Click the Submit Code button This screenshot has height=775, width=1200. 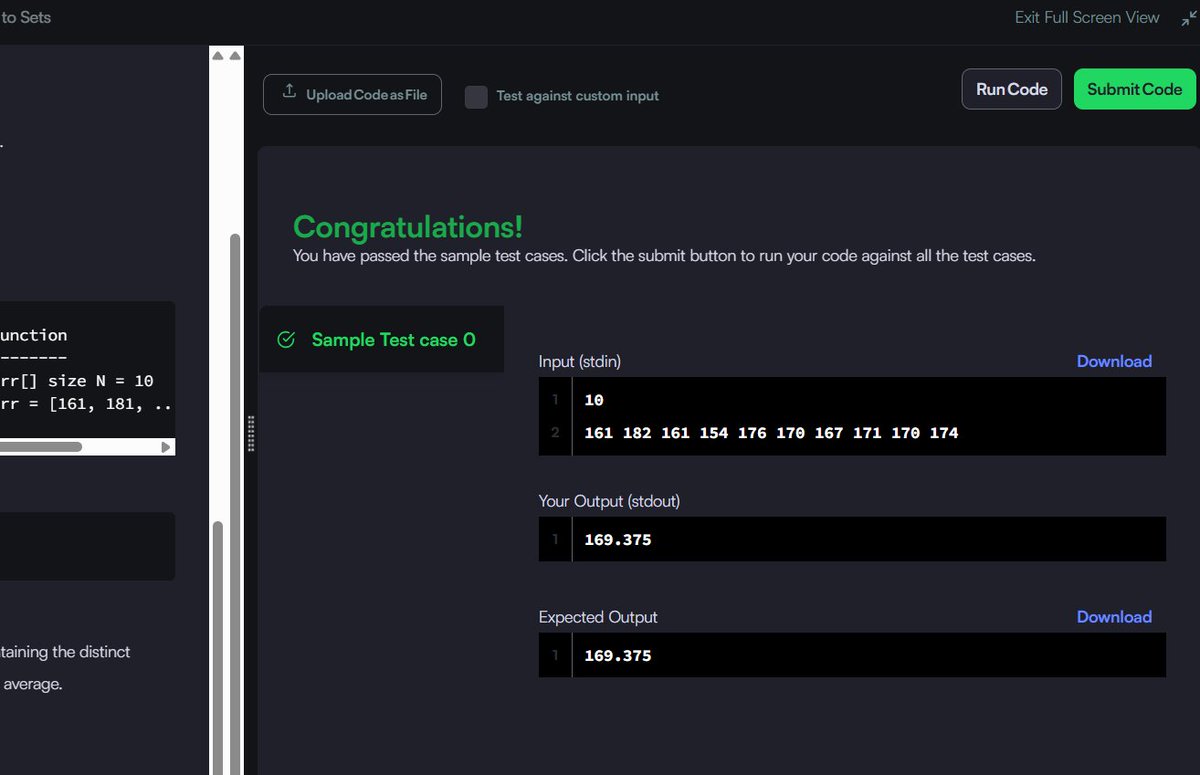coord(1134,89)
